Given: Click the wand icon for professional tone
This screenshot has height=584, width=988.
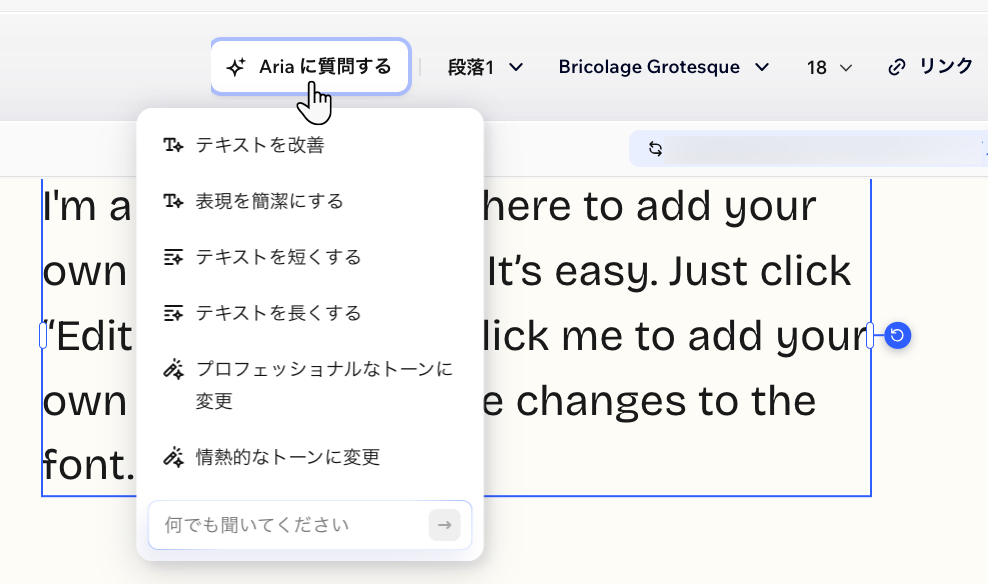Looking at the screenshot, I should (171, 368).
